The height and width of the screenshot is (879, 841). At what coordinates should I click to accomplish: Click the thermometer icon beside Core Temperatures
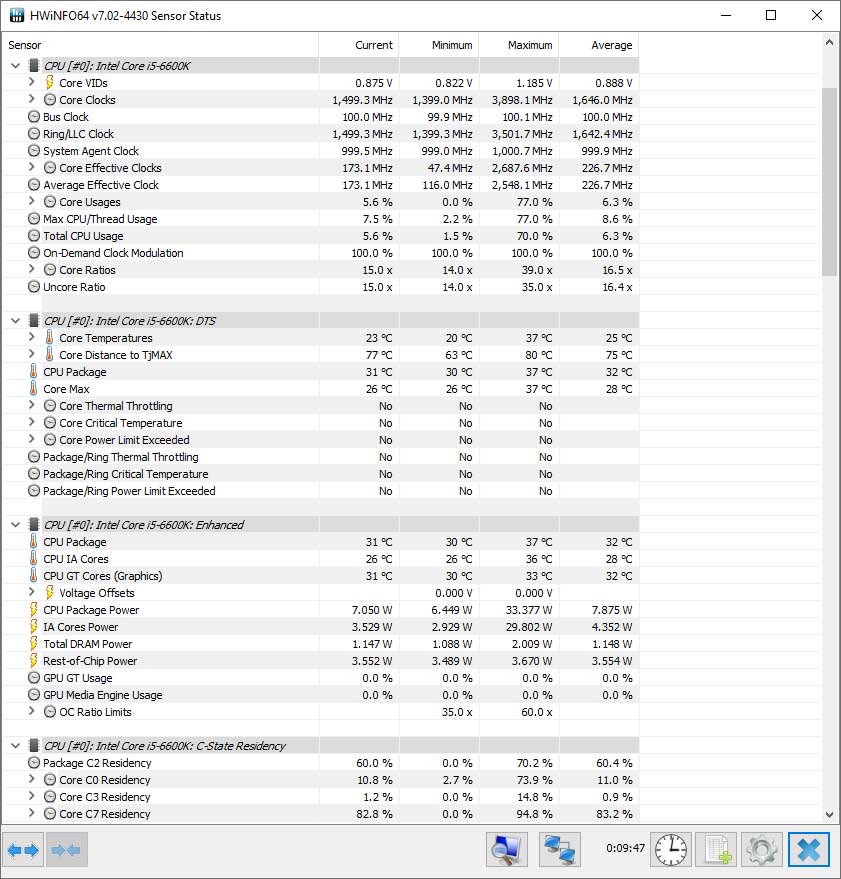pyautogui.click(x=49, y=337)
